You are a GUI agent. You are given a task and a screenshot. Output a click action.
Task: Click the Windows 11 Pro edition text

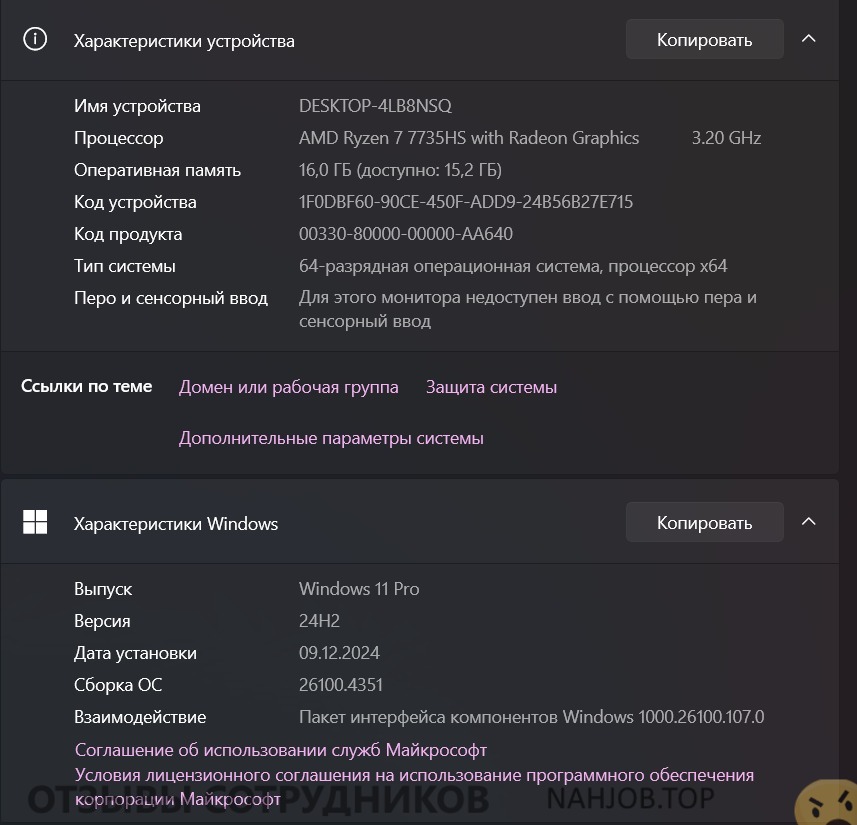click(359, 589)
